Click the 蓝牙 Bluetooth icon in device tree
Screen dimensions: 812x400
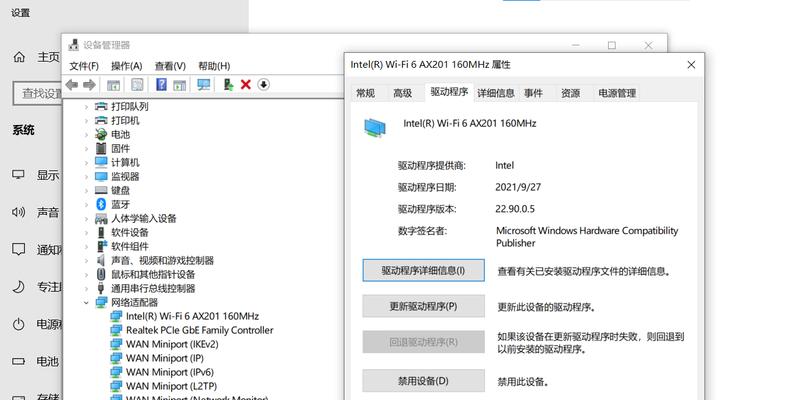(x=102, y=205)
